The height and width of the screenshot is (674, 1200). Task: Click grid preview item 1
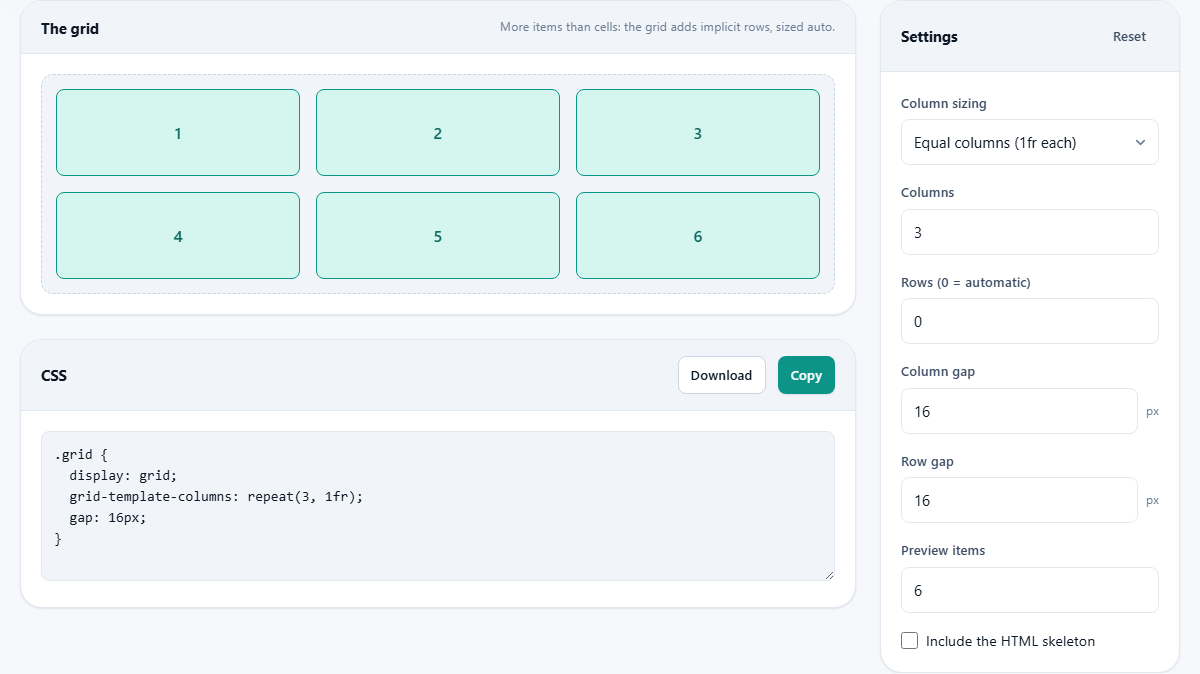click(x=178, y=133)
